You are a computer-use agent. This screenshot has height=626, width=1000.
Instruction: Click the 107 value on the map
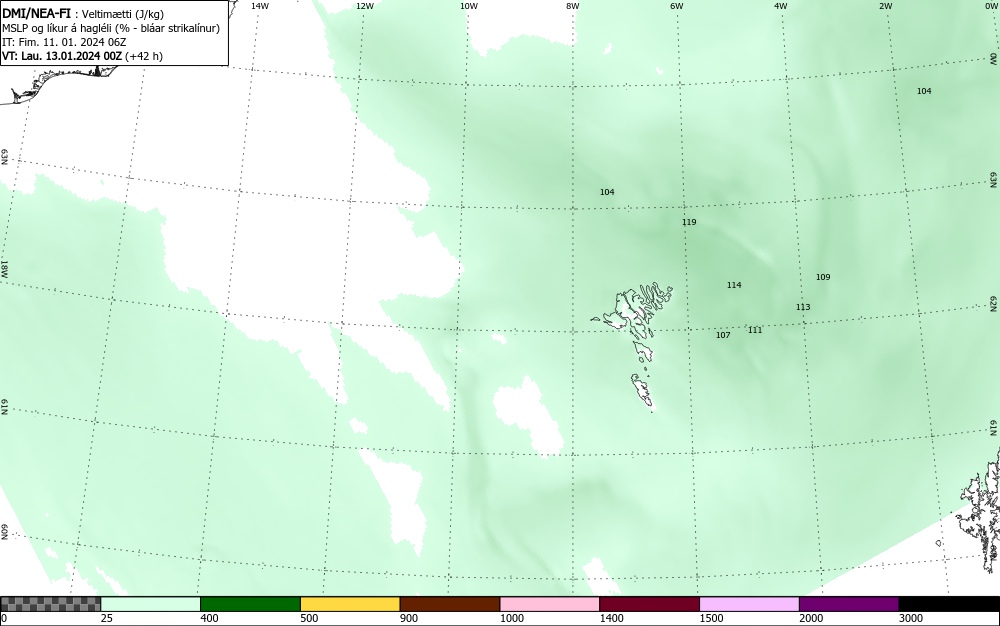click(723, 335)
